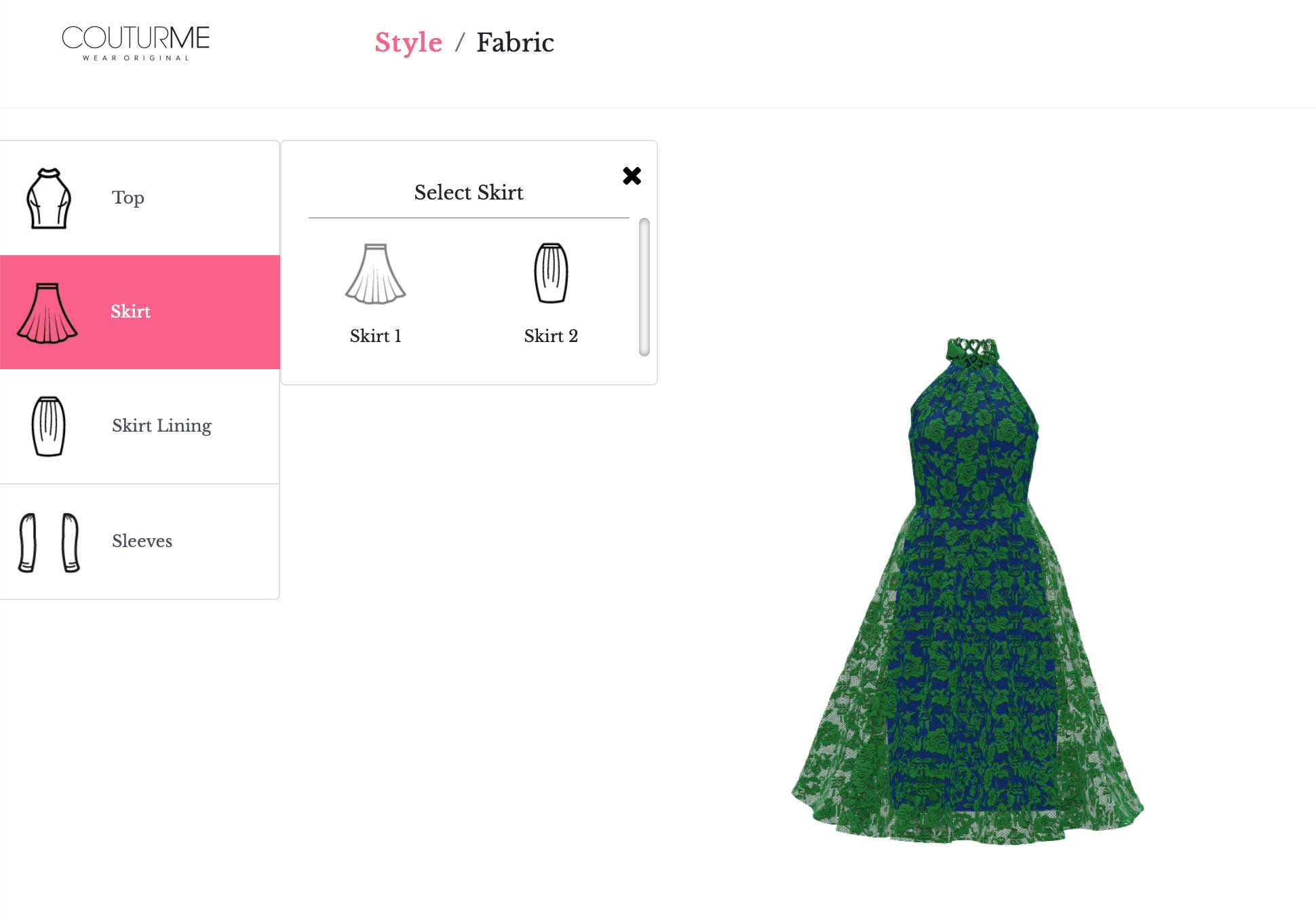Click the 'Skirt 2' label text
The image size is (1316, 921).
pyautogui.click(x=551, y=336)
